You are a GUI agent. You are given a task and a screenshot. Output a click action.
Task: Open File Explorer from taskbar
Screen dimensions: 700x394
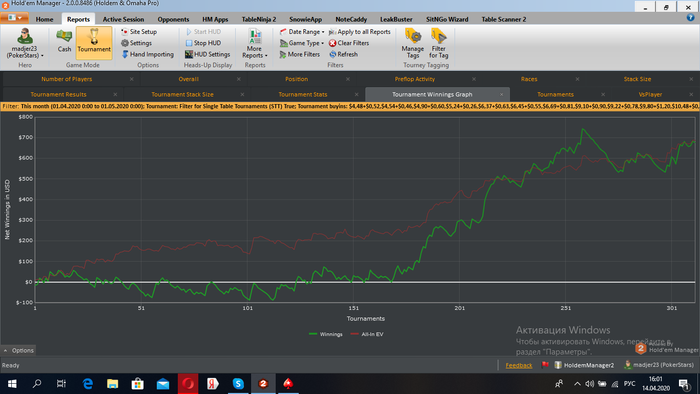112,383
